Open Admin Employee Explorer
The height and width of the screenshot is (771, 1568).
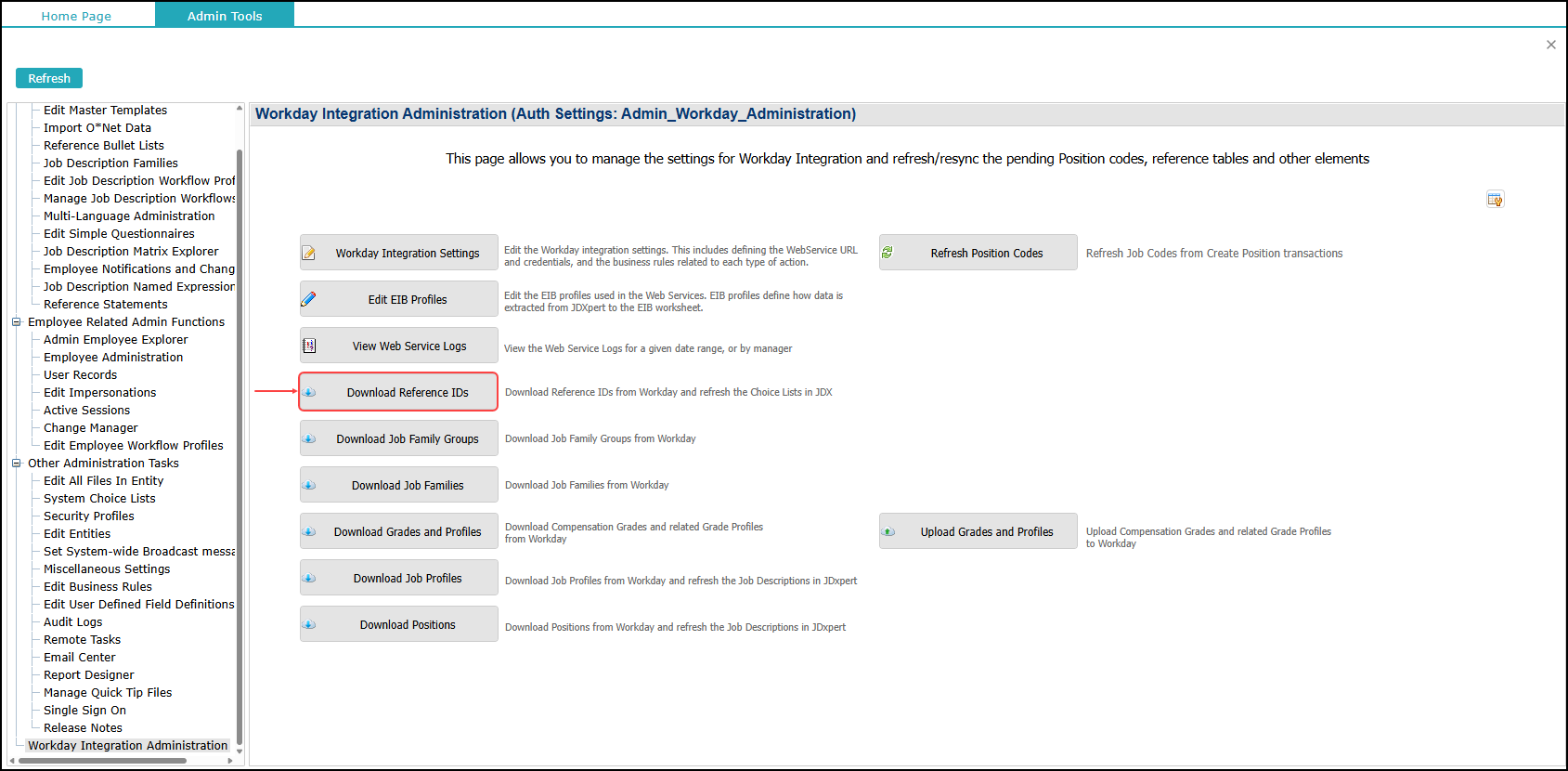coord(115,340)
